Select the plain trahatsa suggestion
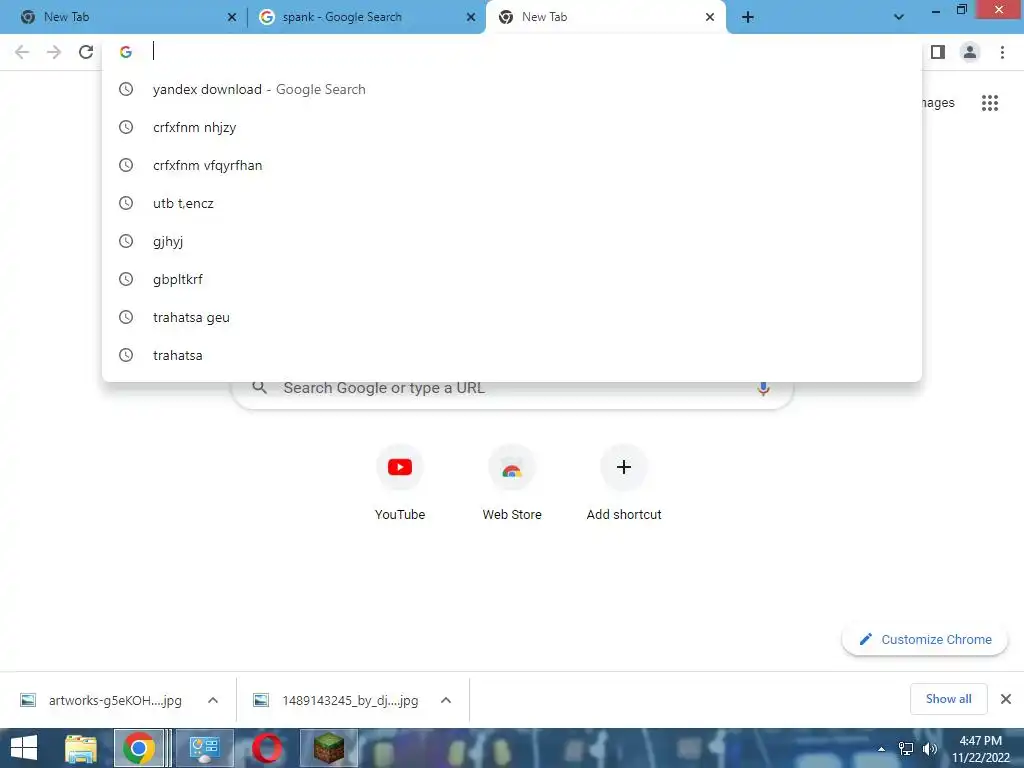1024x768 pixels. point(512,355)
